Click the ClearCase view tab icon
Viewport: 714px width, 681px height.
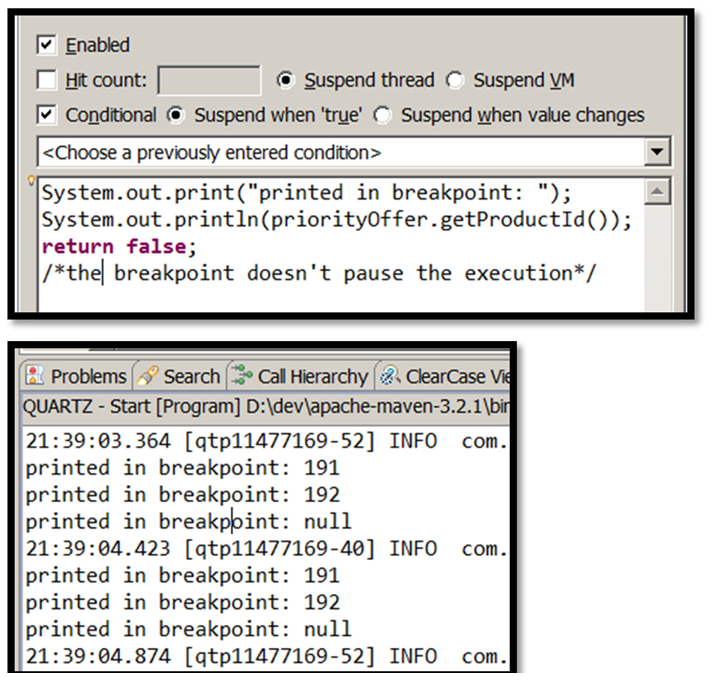click(x=390, y=376)
